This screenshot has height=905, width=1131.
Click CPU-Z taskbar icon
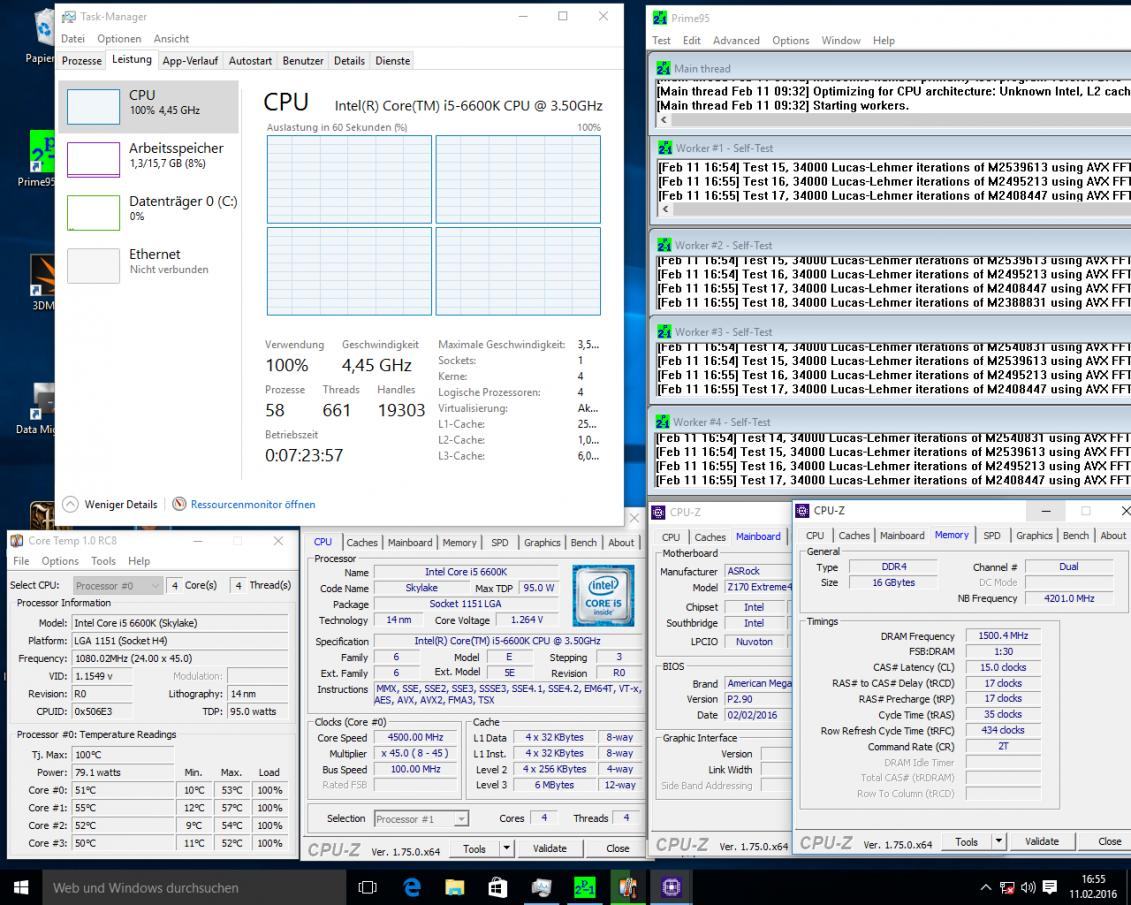(671, 888)
